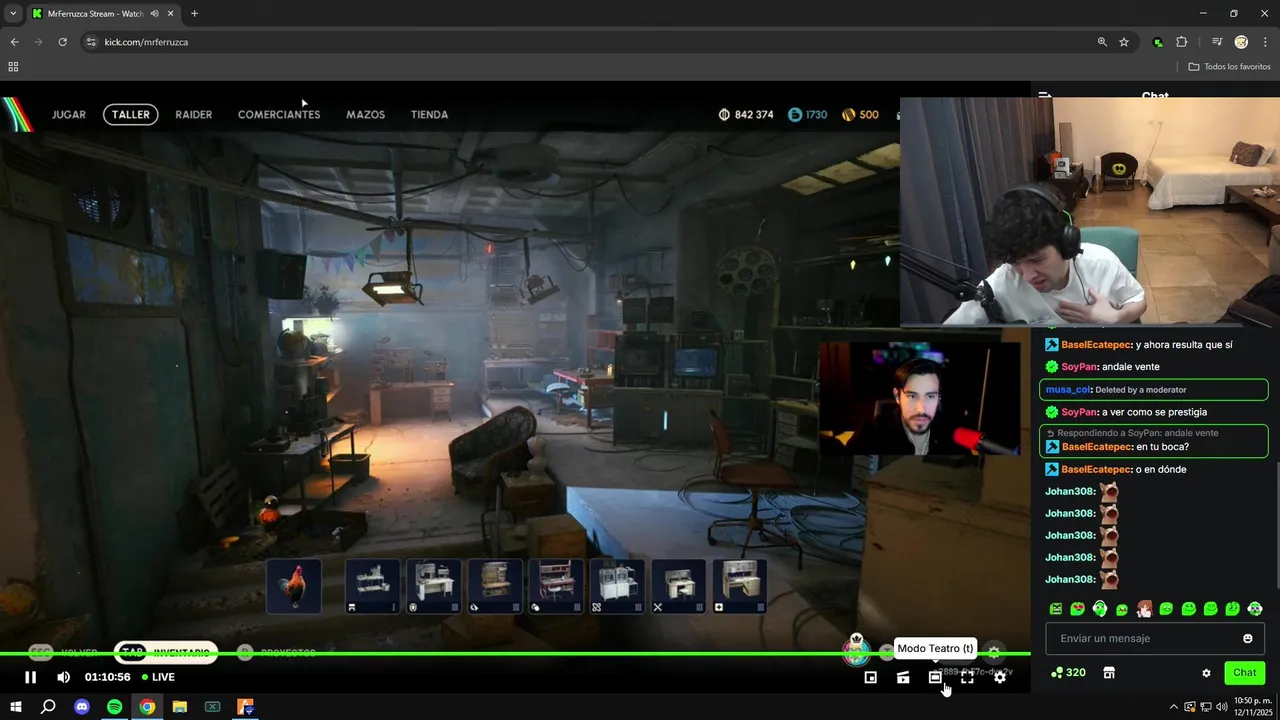Open chat settings gear

pos(1206,673)
